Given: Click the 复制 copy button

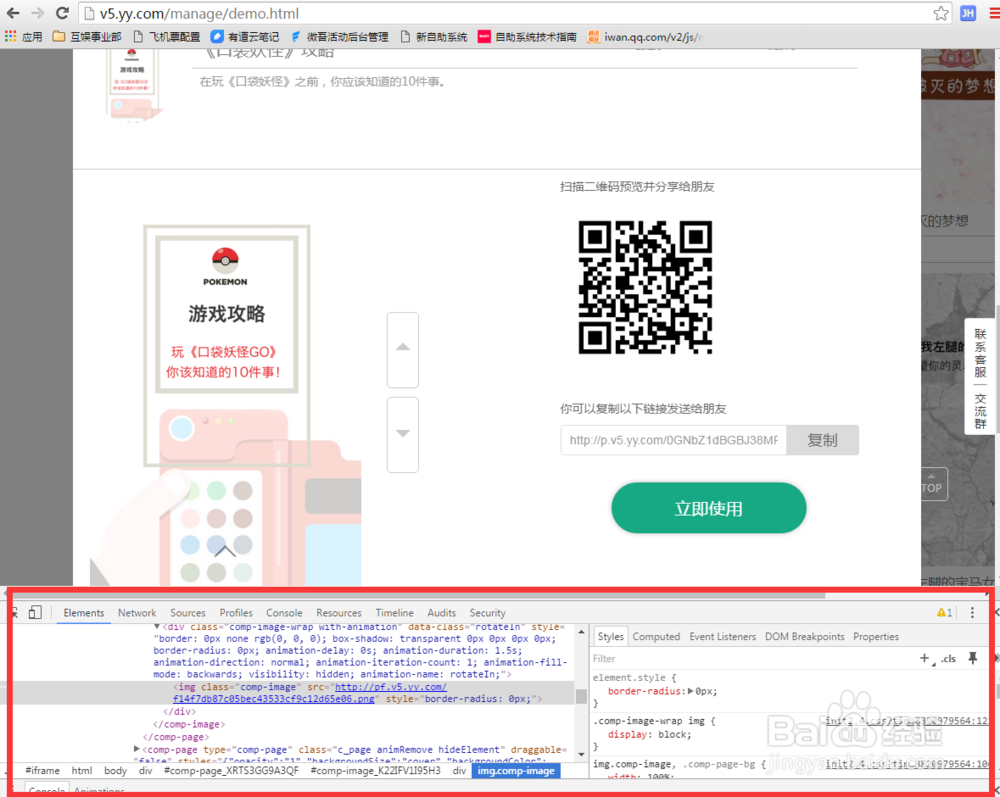Looking at the screenshot, I should coord(822,439).
